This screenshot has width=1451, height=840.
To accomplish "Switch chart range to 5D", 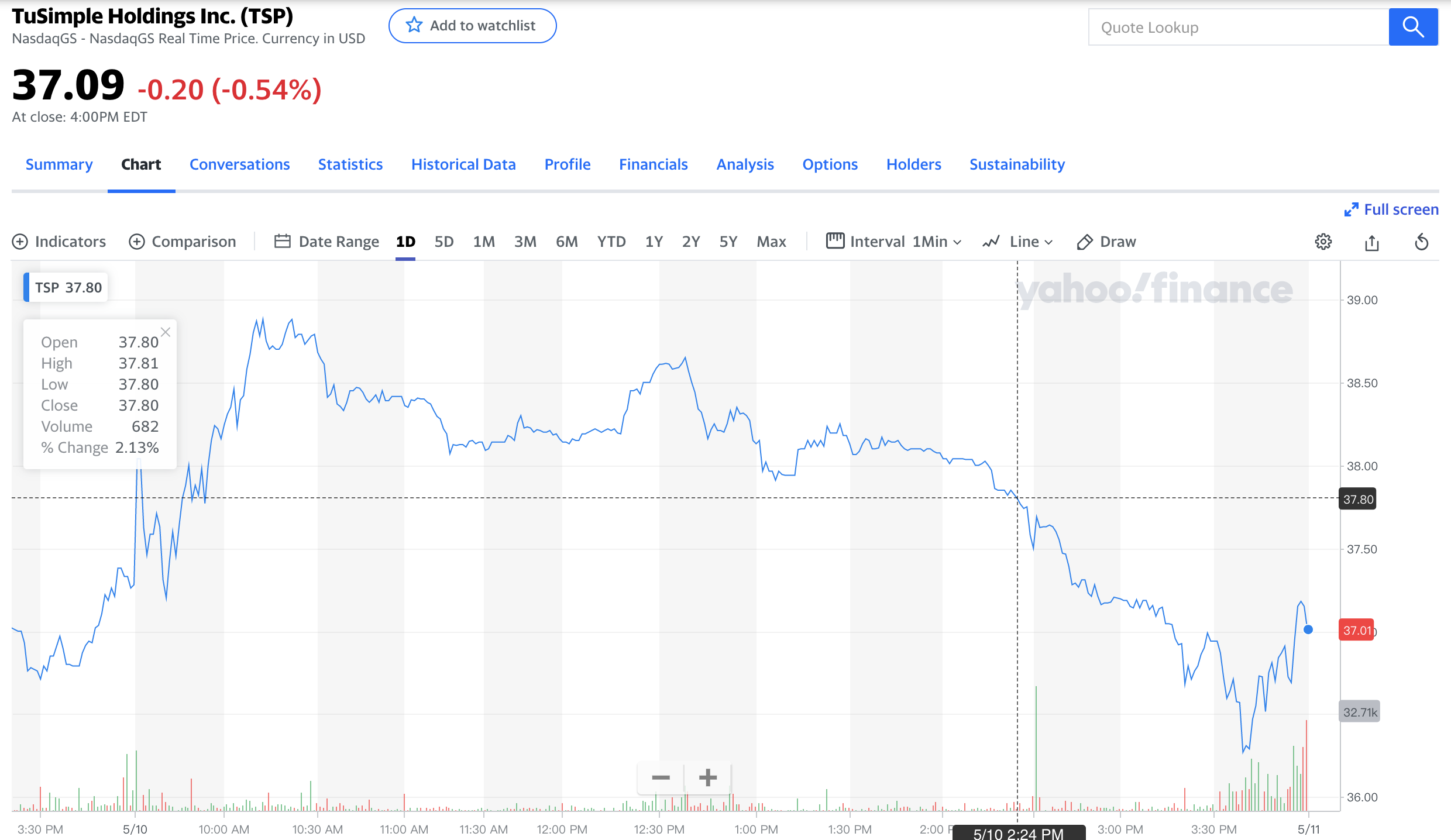I will pyautogui.click(x=444, y=242).
